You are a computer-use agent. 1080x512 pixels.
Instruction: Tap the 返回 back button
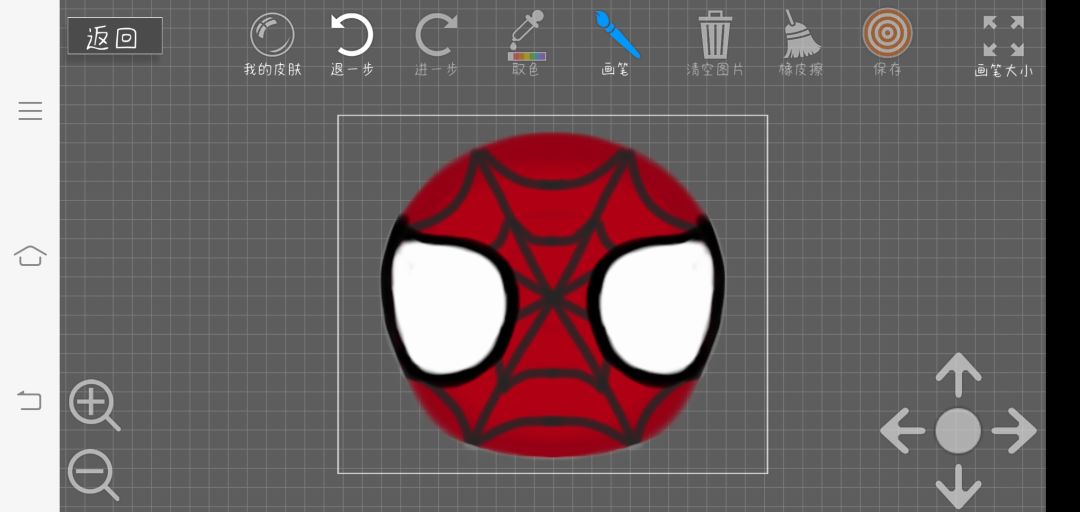click(115, 37)
